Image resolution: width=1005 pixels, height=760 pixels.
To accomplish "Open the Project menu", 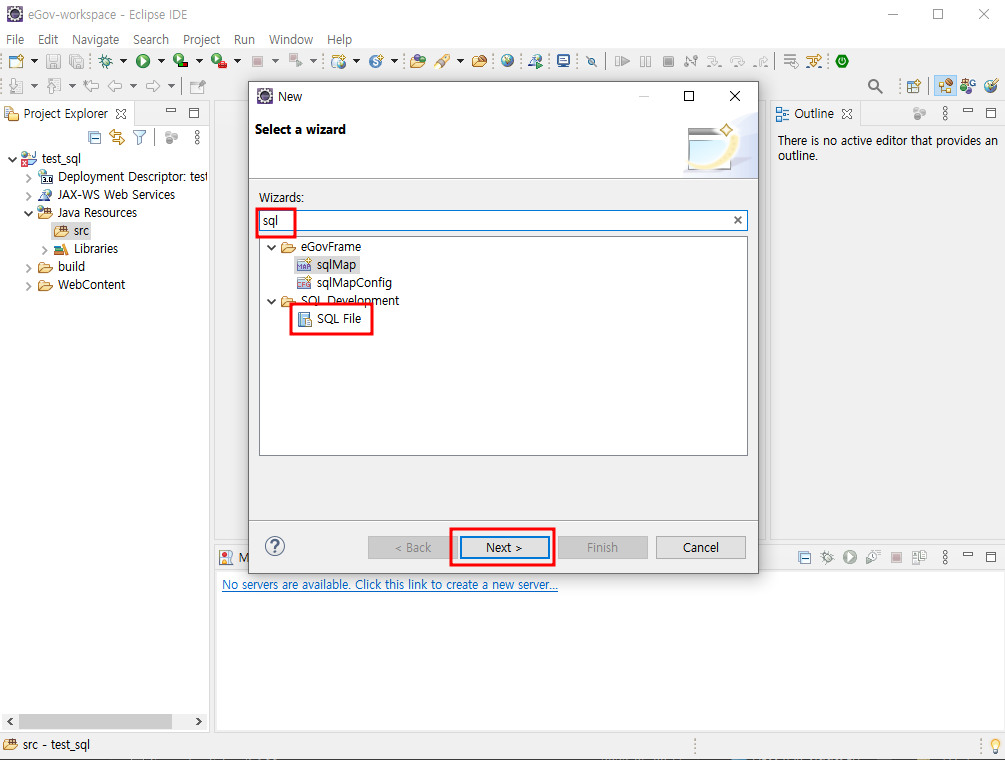I will click(x=201, y=39).
